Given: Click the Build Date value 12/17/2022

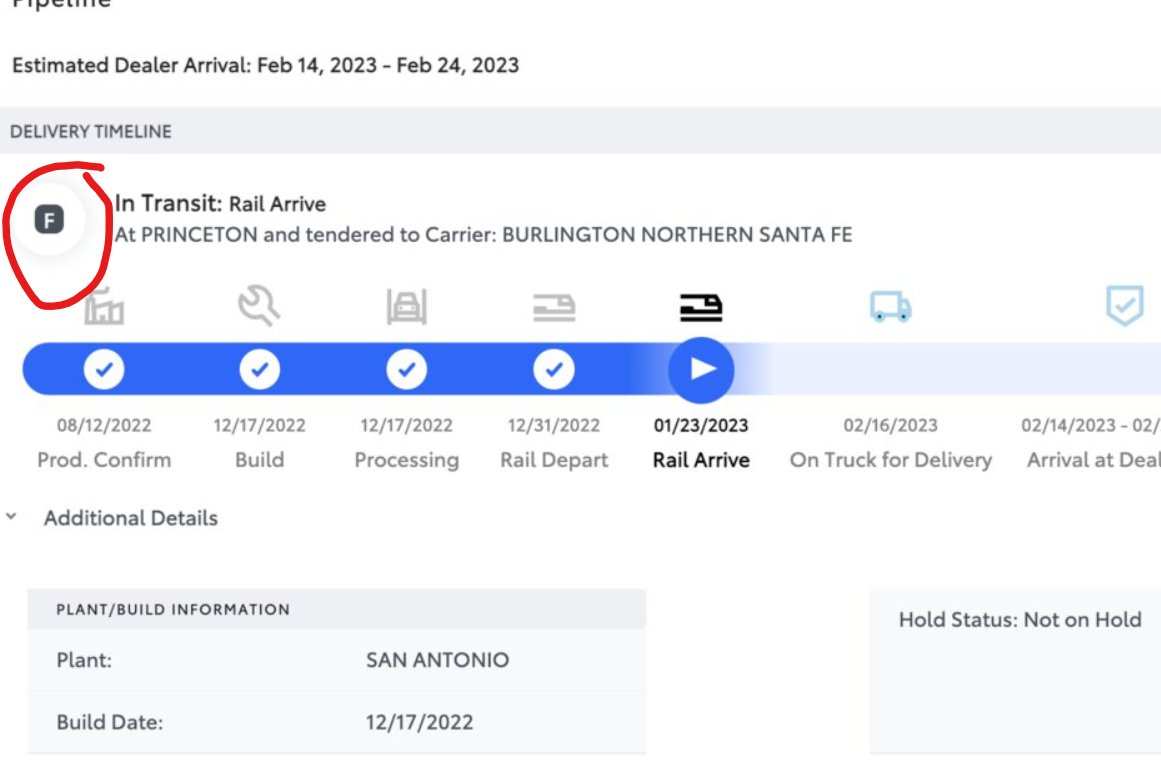Looking at the screenshot, I should point(419,722).
